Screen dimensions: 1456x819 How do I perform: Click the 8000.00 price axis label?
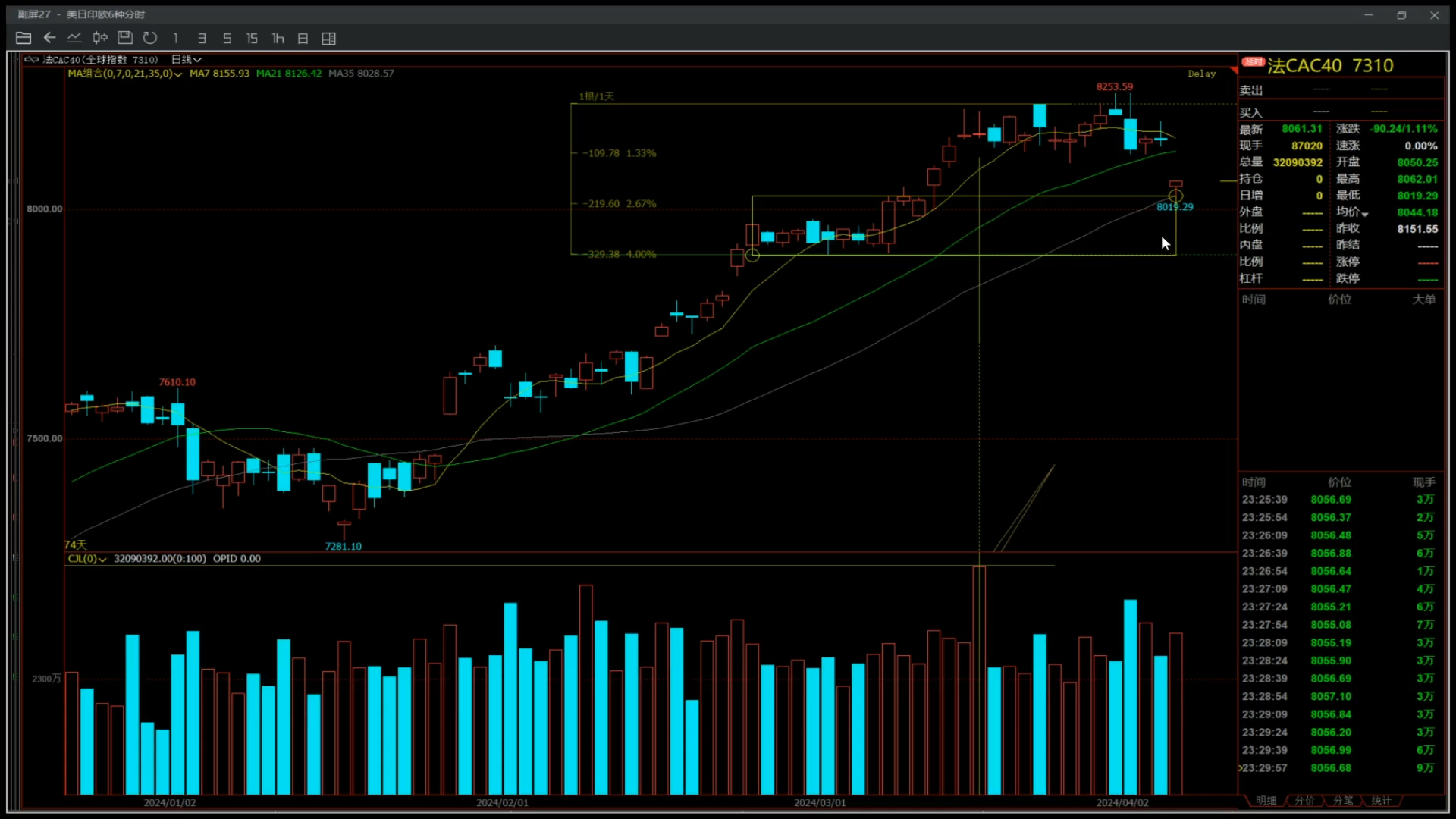45,209
